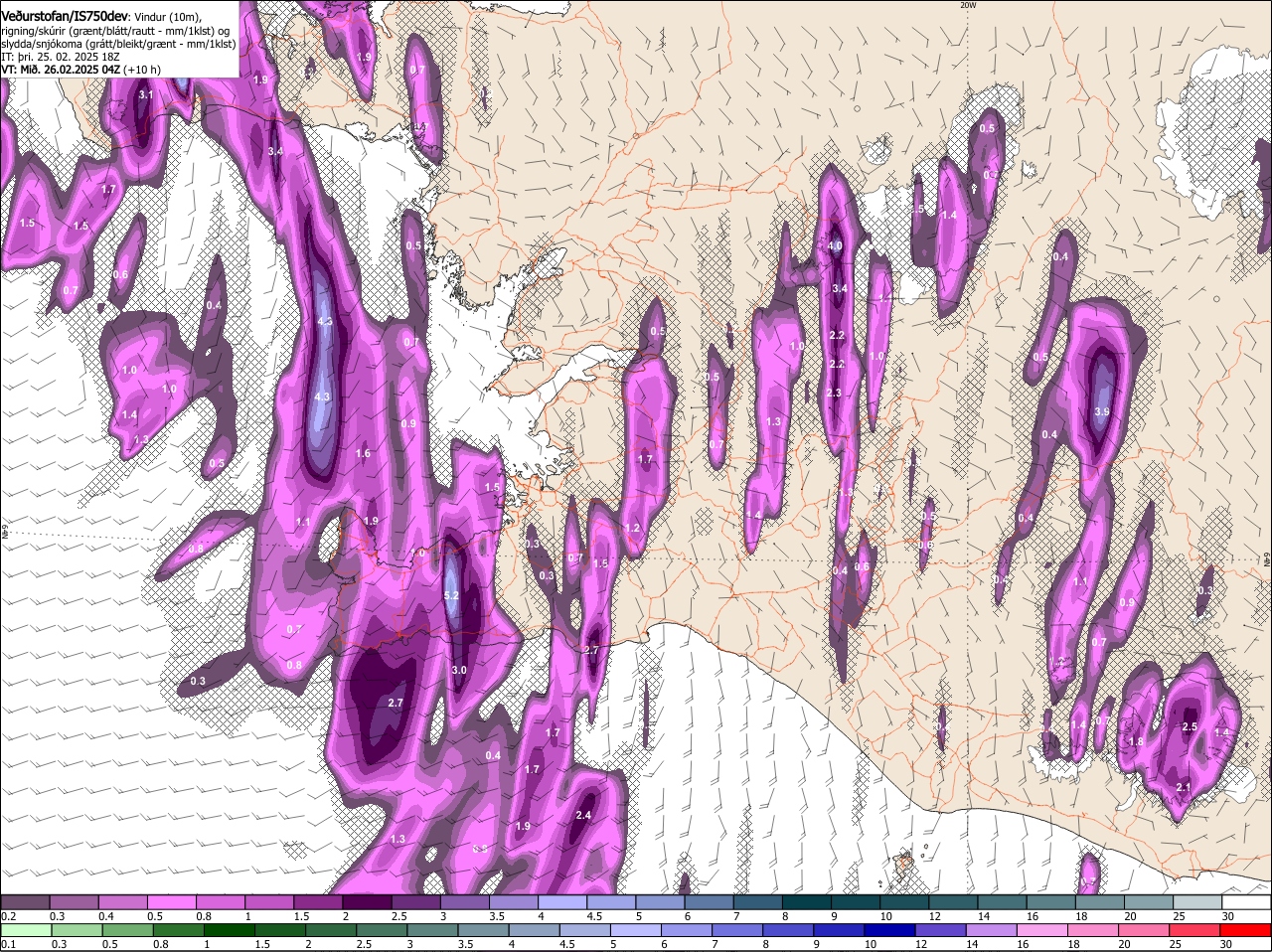Click the 3.0 value below the 5.2 cell

point(459,671)
